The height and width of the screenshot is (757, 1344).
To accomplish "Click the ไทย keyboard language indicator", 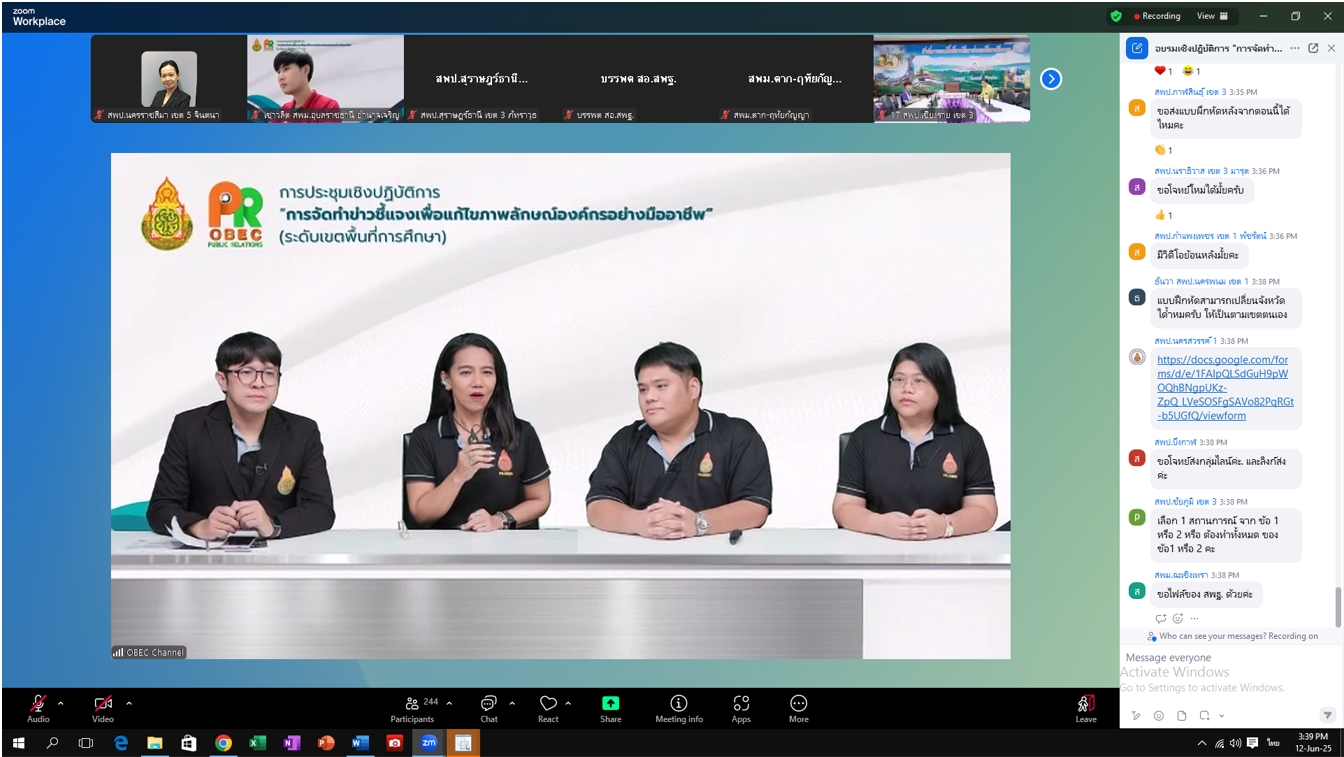I will point(1273,743).
